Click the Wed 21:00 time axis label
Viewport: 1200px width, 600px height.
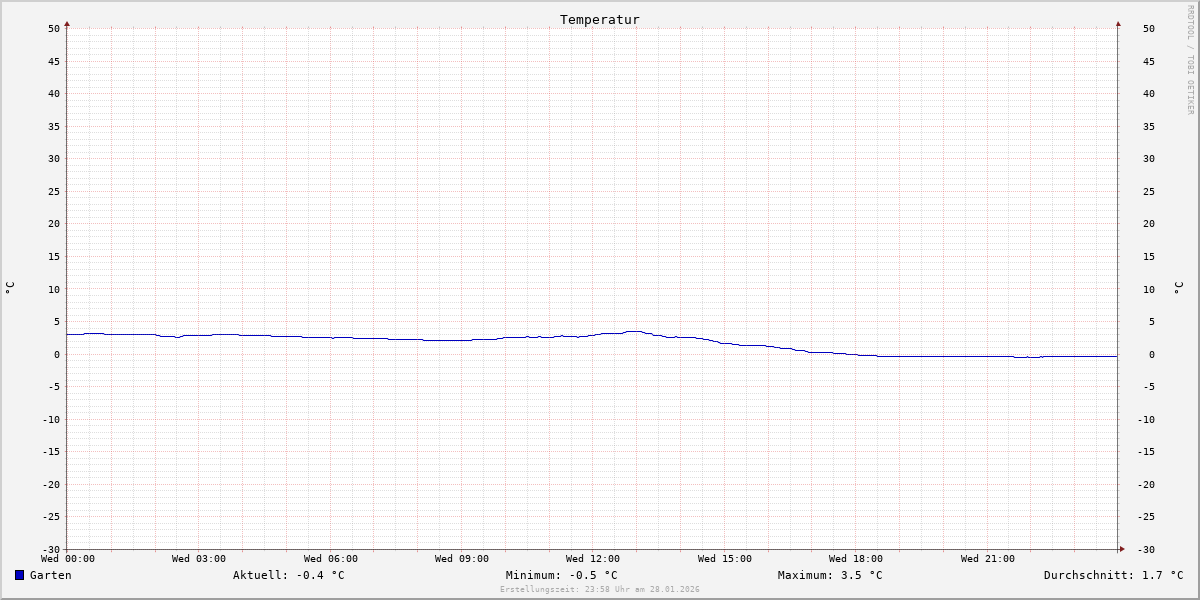click(x=988, y=559)
